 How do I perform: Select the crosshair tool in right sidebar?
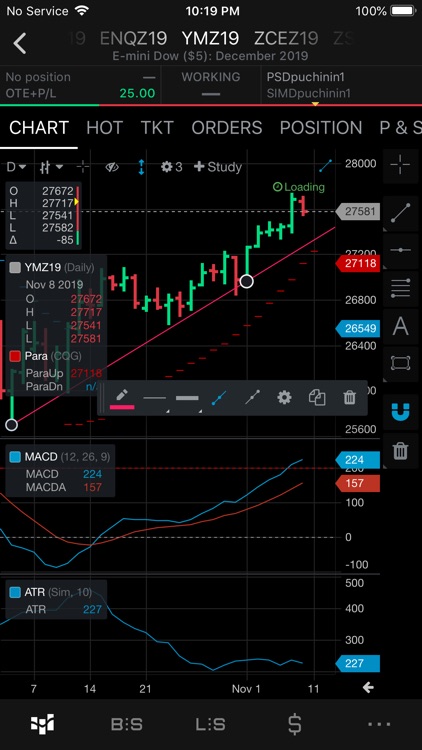coord(400,165)
